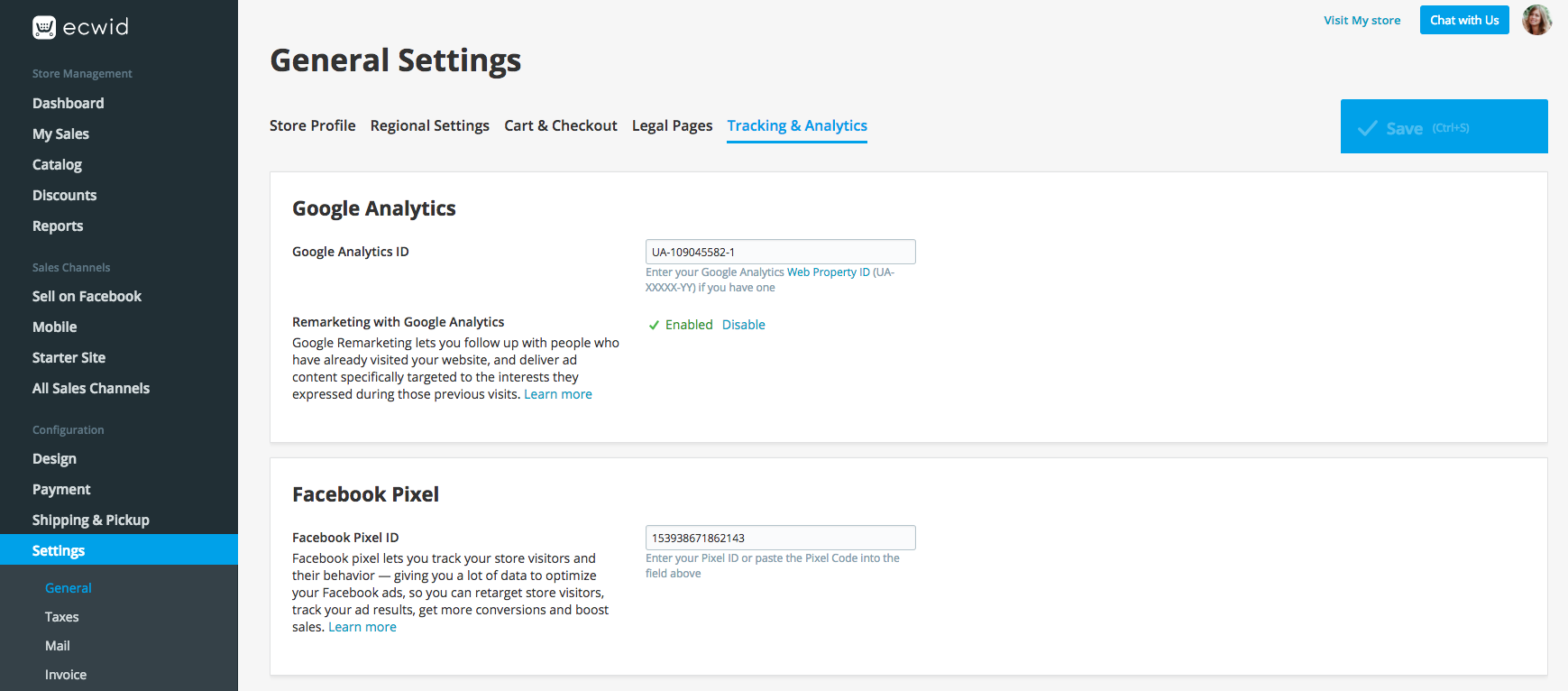The image size is (1568, 691).
Task: Open the Dashboard page
Action: tap(69, 103)
